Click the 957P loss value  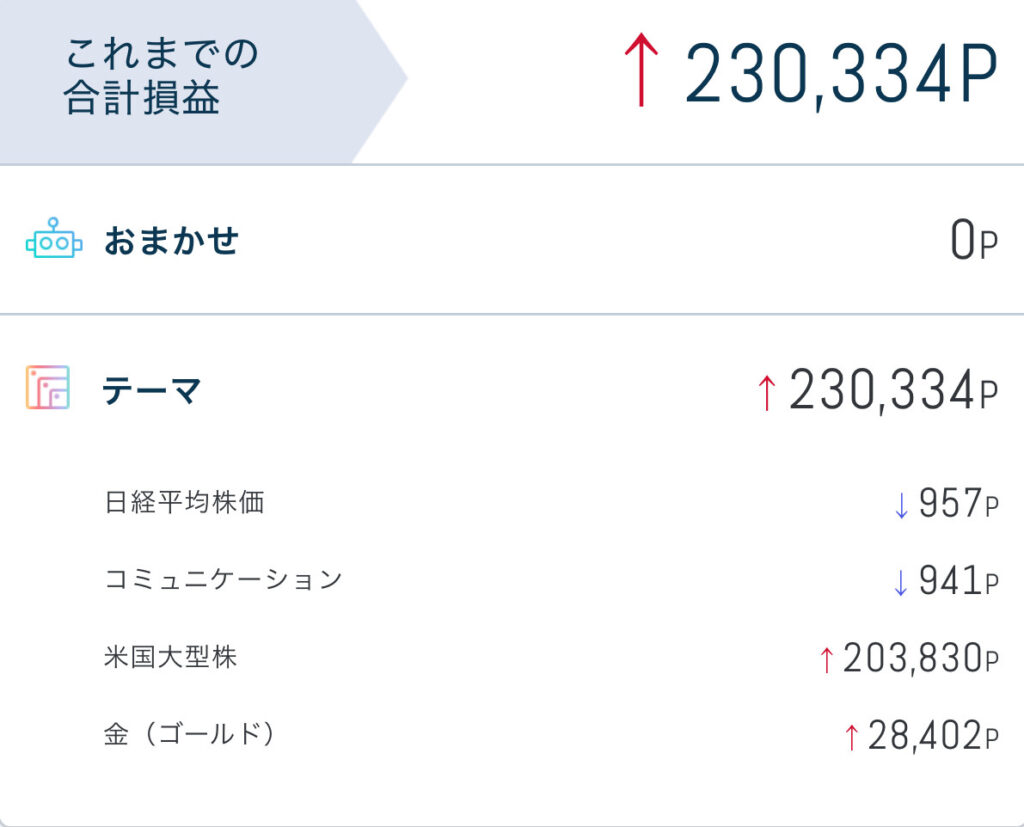959,504
